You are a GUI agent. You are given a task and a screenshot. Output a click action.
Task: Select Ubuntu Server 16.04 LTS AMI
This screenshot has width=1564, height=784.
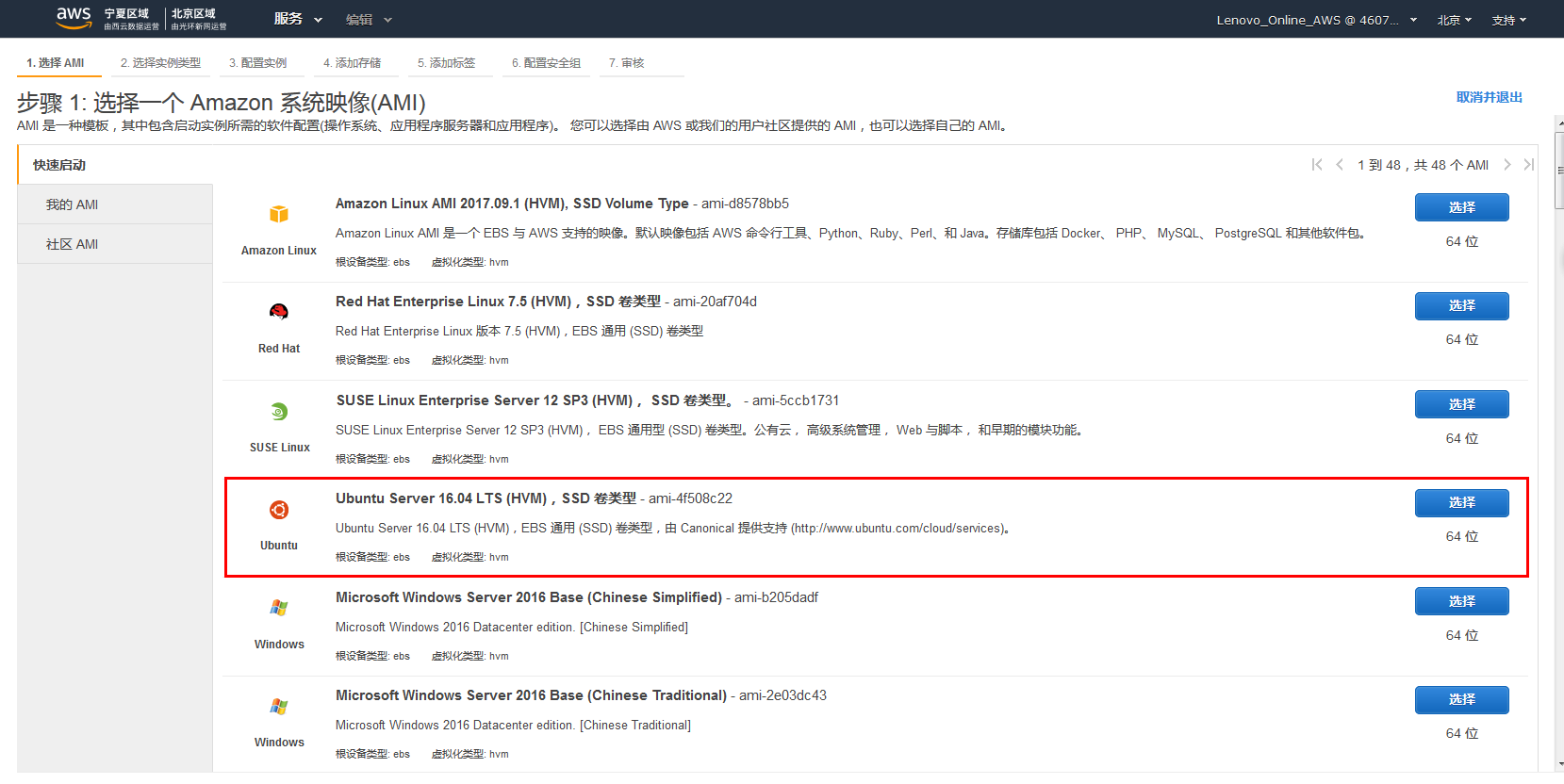coord(1461,502)
